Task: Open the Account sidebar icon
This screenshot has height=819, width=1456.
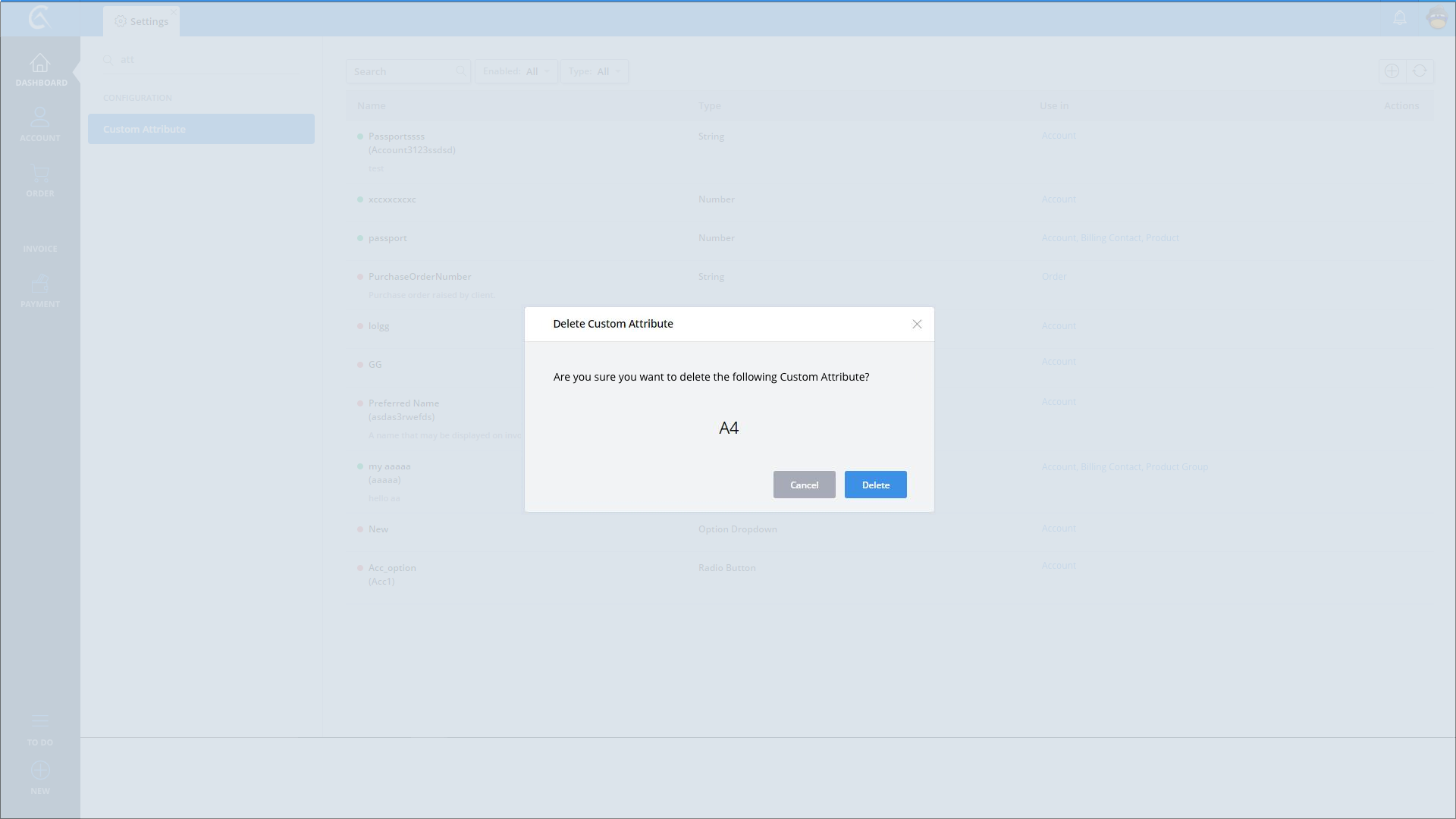Action: coord(40,118)
